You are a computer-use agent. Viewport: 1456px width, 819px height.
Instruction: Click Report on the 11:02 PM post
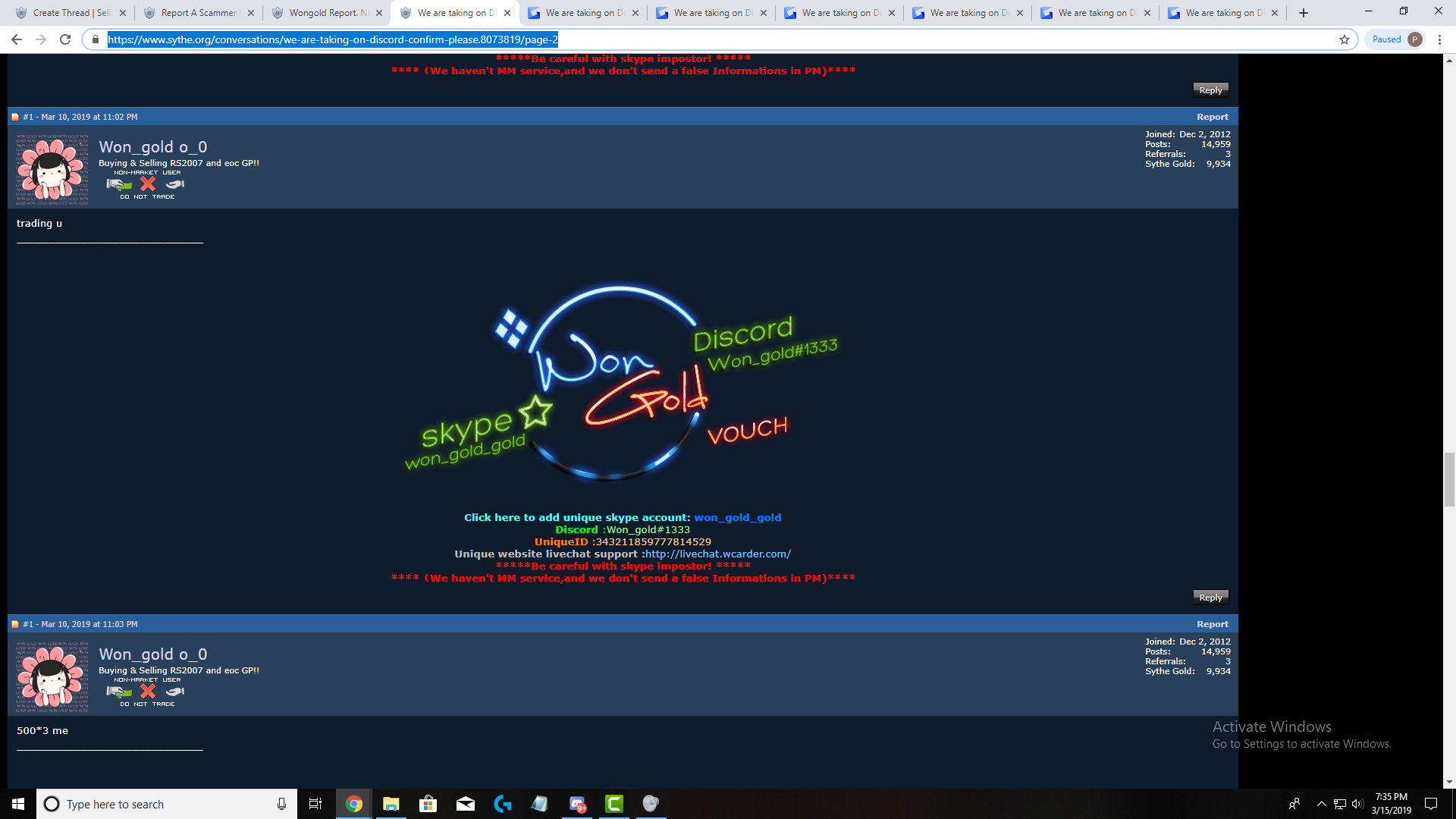1212,117
